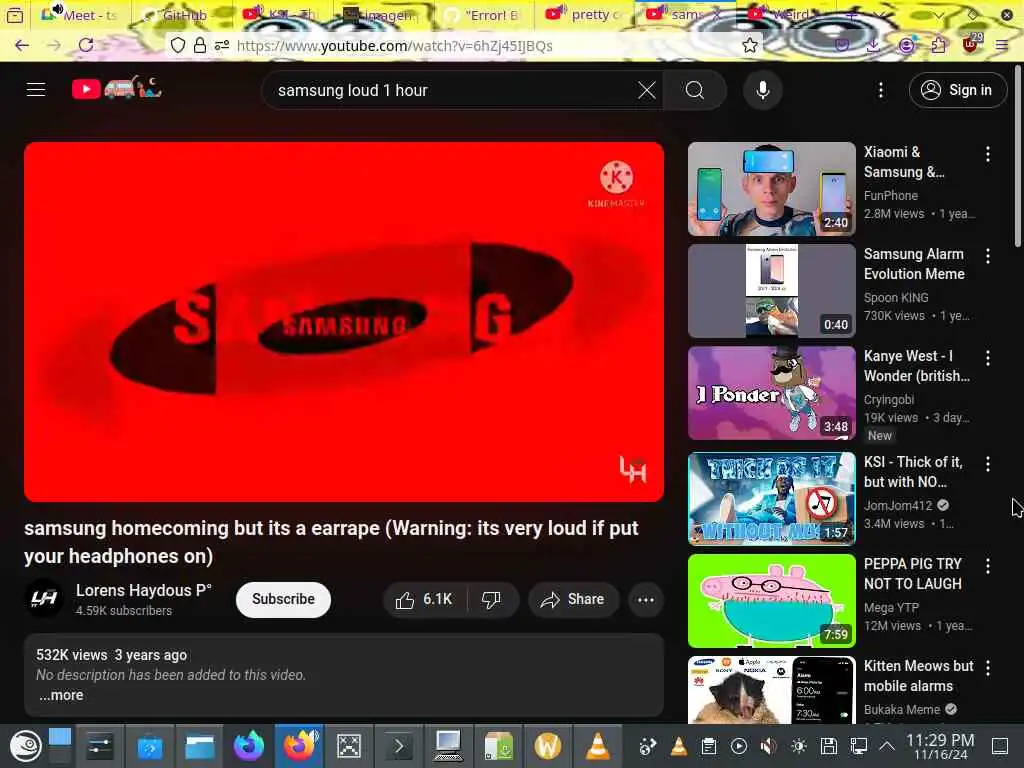Open options menu for PEPPA PIG video
The width and height of the screenshot is (1024, 768).
[987, 566]
